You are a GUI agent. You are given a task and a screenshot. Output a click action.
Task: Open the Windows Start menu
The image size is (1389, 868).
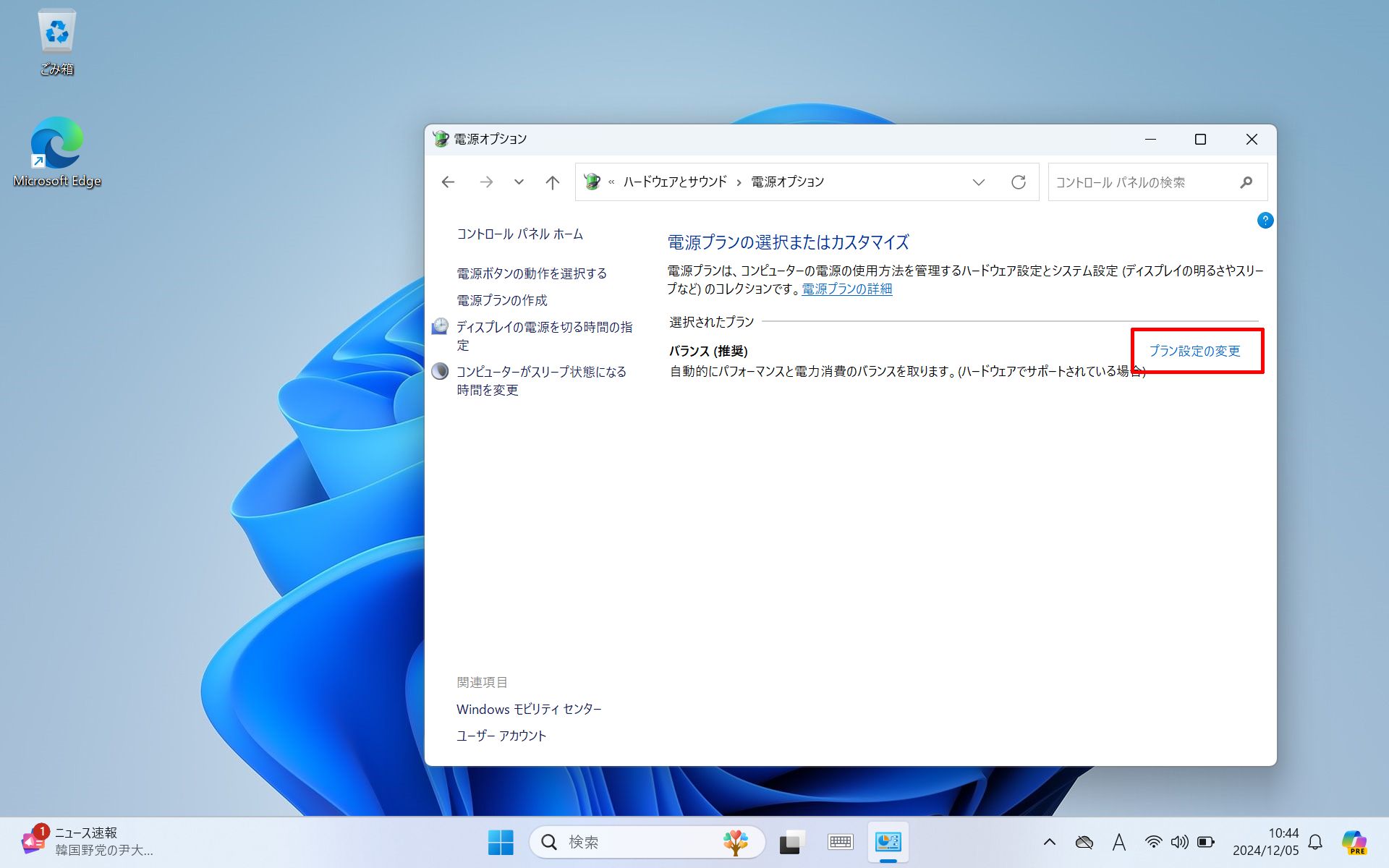[501, 842]
